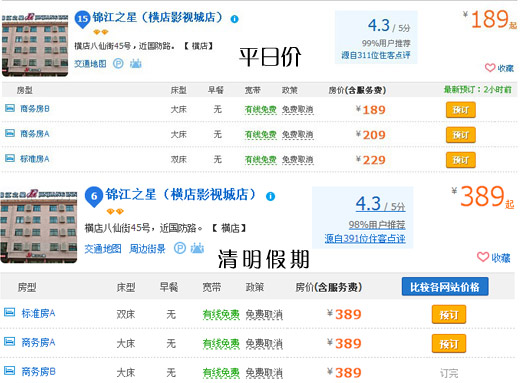This screenshot has height=383, width=520.
Task: Click 免费取消 in bottom 标准房A row
Action: [264, 314]
